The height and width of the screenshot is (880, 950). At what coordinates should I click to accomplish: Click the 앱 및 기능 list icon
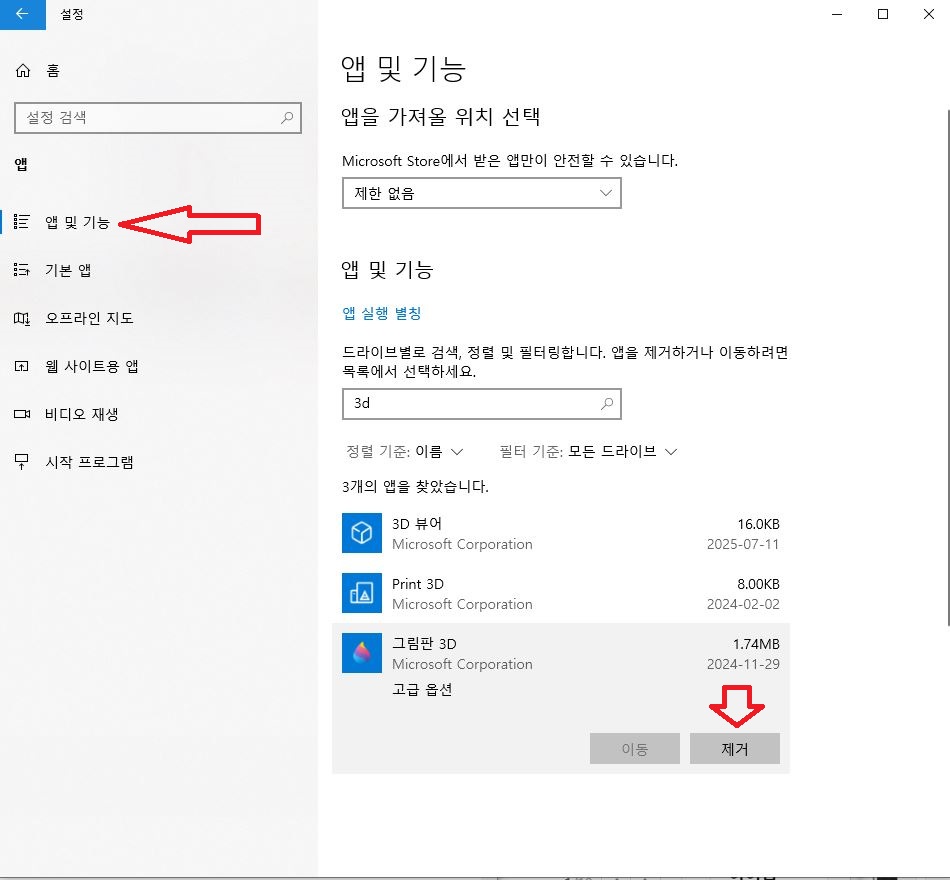[x=22, y=222]
